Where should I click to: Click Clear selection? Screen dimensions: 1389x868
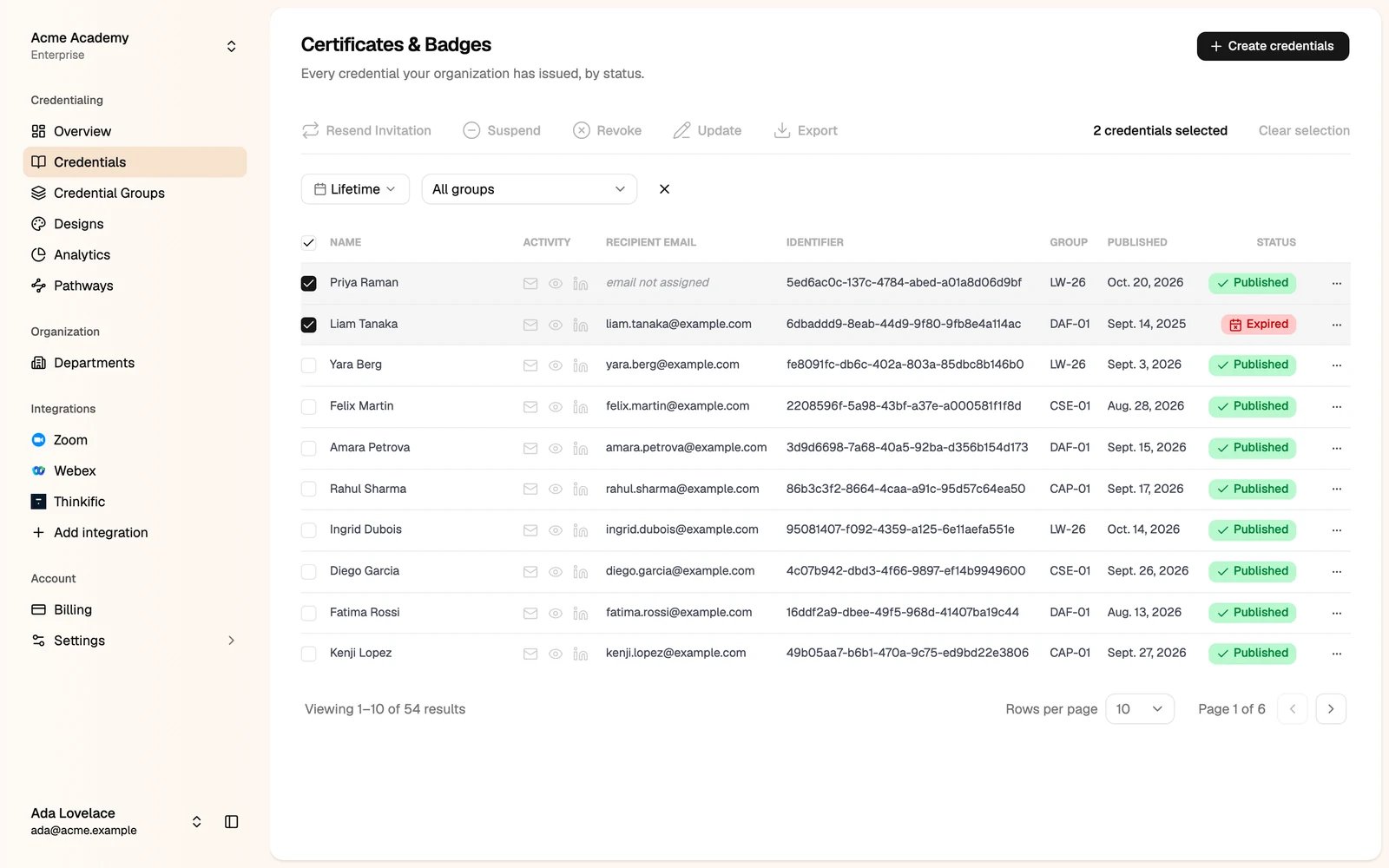[1304, 130]
